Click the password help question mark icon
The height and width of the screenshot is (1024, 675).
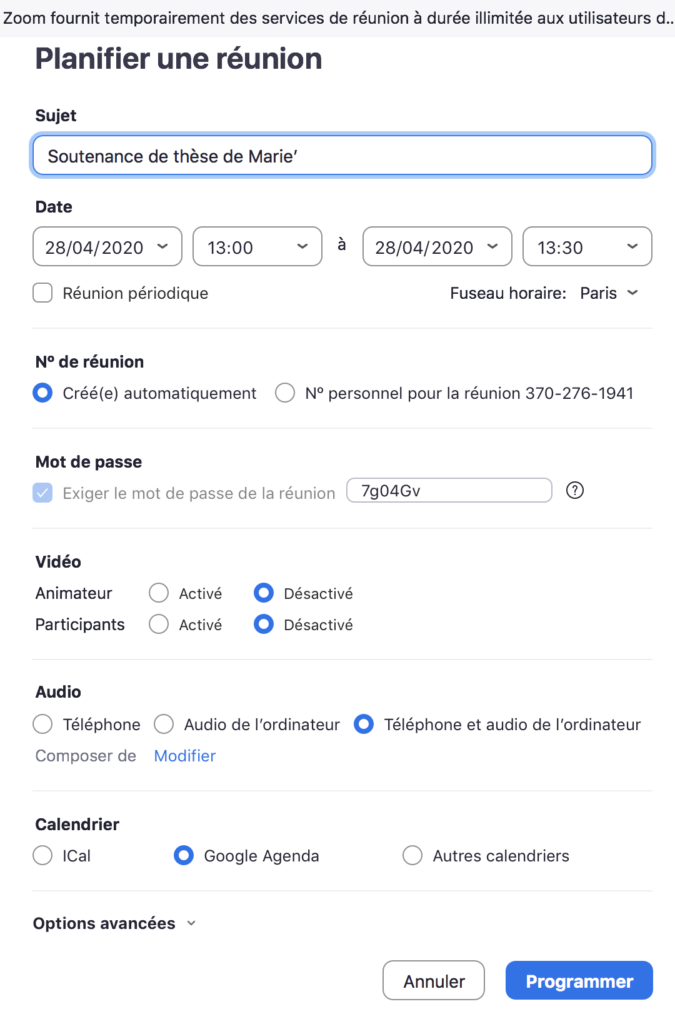574,490
